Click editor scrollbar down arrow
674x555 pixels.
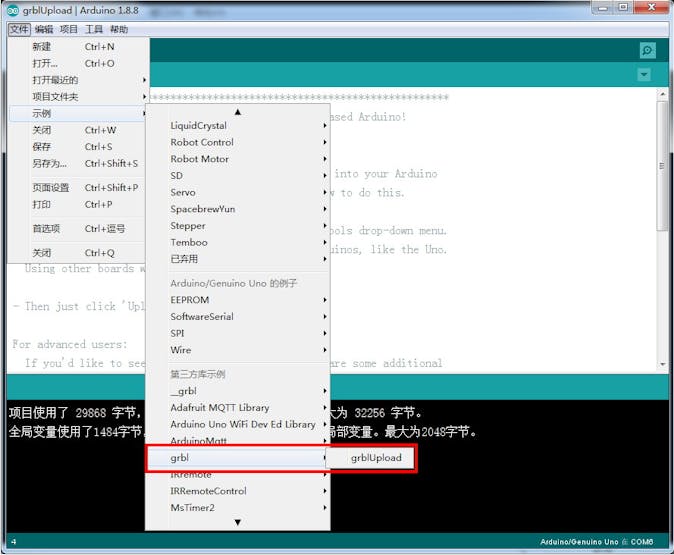click(662, 364)
